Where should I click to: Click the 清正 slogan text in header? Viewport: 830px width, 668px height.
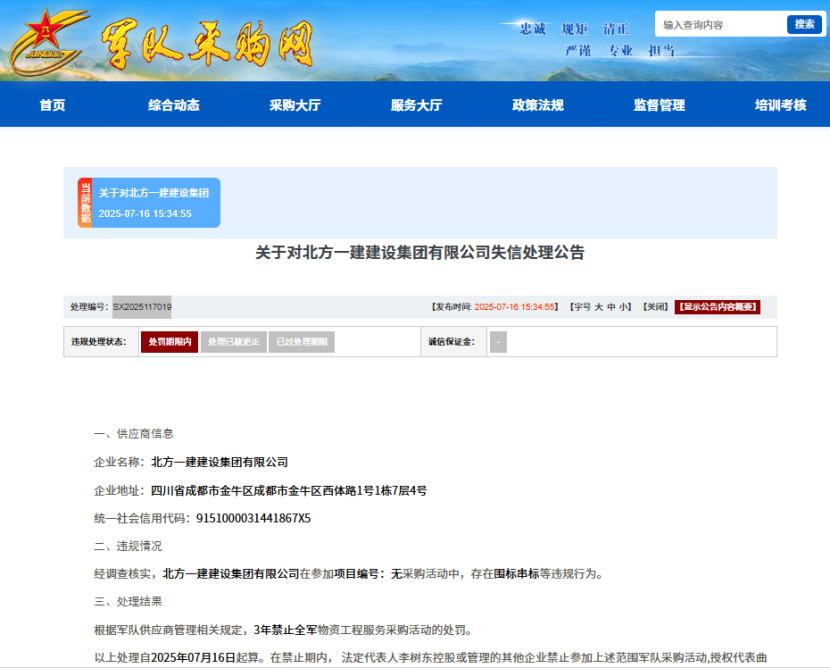616,29
